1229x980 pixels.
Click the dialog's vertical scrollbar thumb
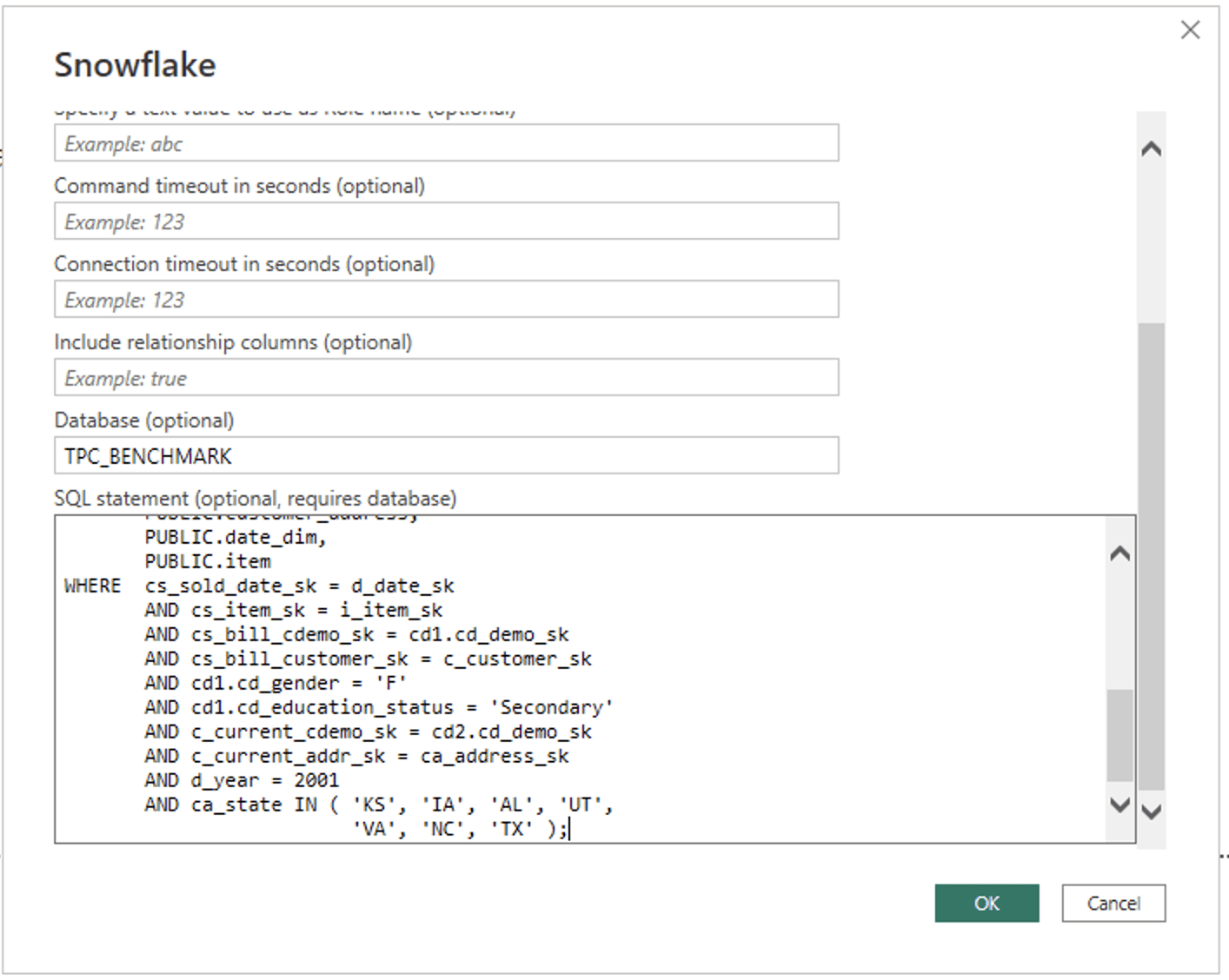(x=1151, y=556)
